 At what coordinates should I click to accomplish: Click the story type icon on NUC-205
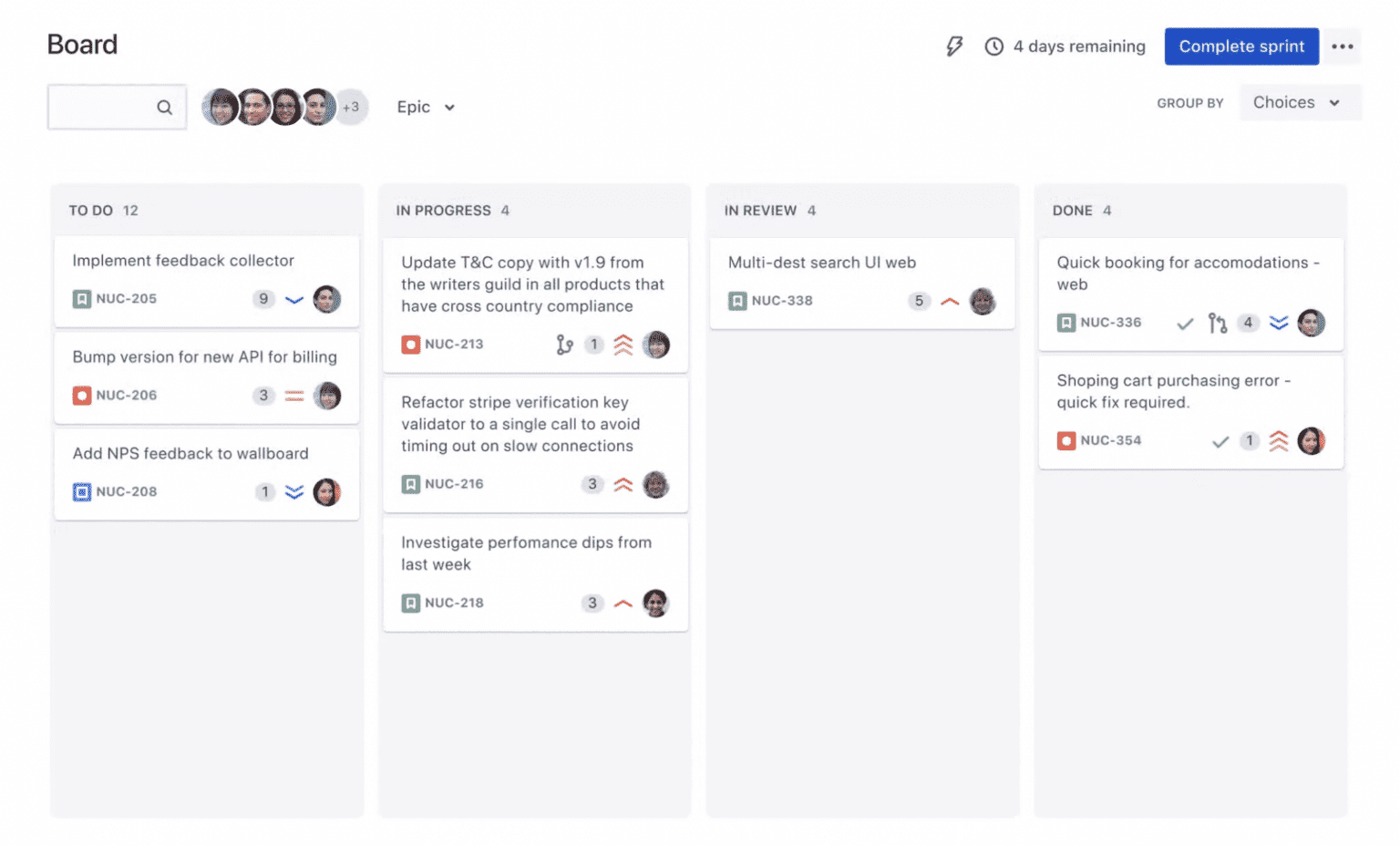click(x=81, y=298)
